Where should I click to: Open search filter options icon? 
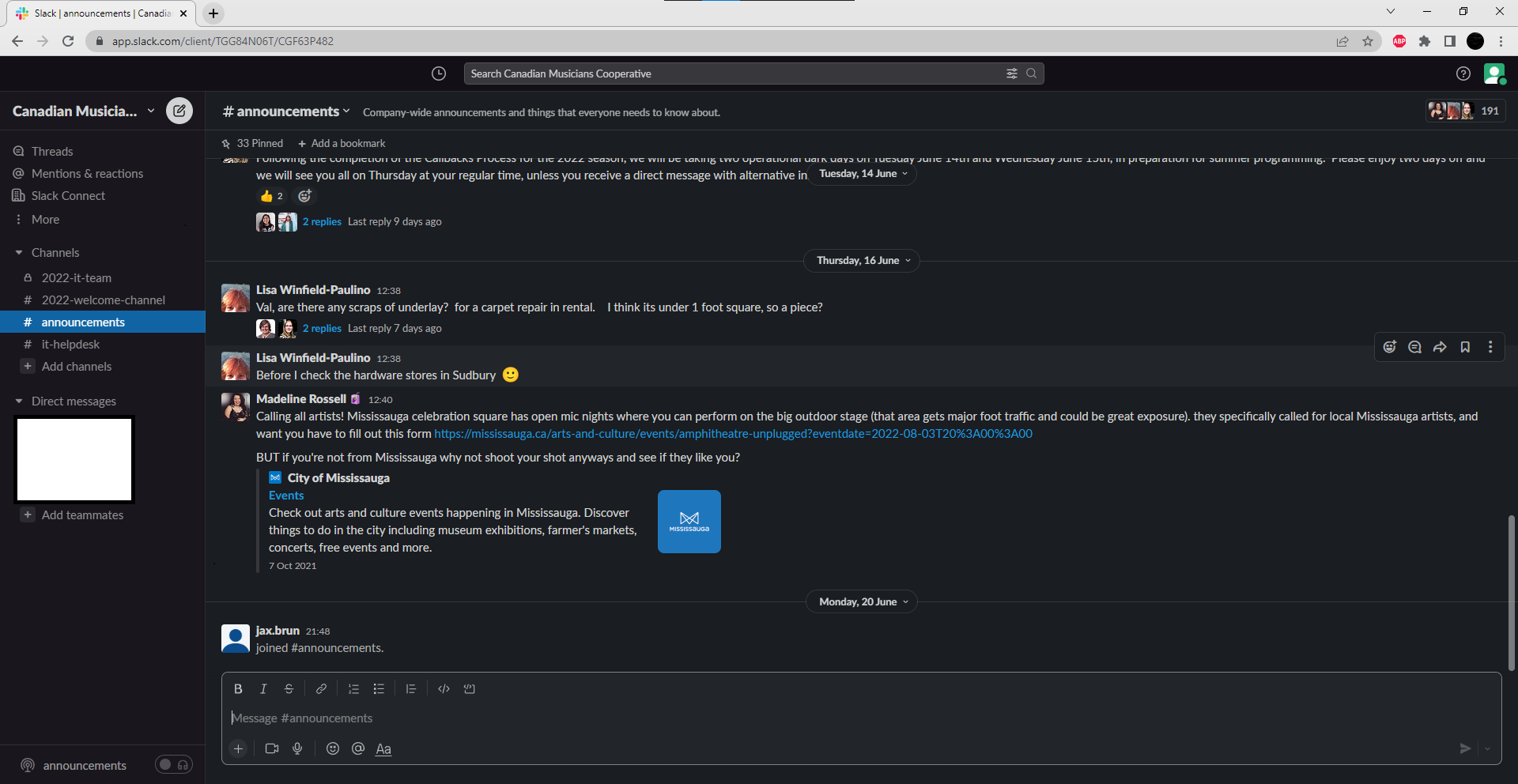pyautogui.click(x=1011, y=73)
